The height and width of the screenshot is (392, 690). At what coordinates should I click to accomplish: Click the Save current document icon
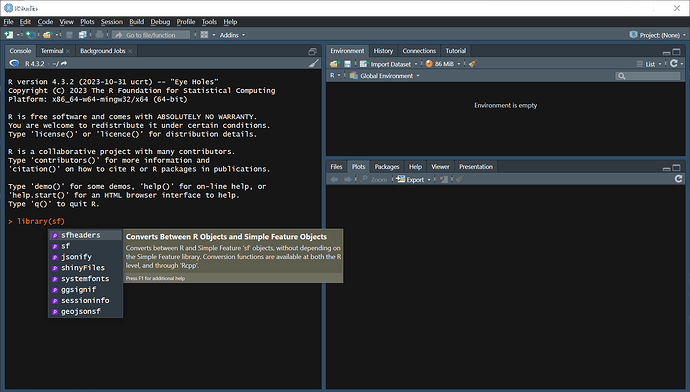69,35
